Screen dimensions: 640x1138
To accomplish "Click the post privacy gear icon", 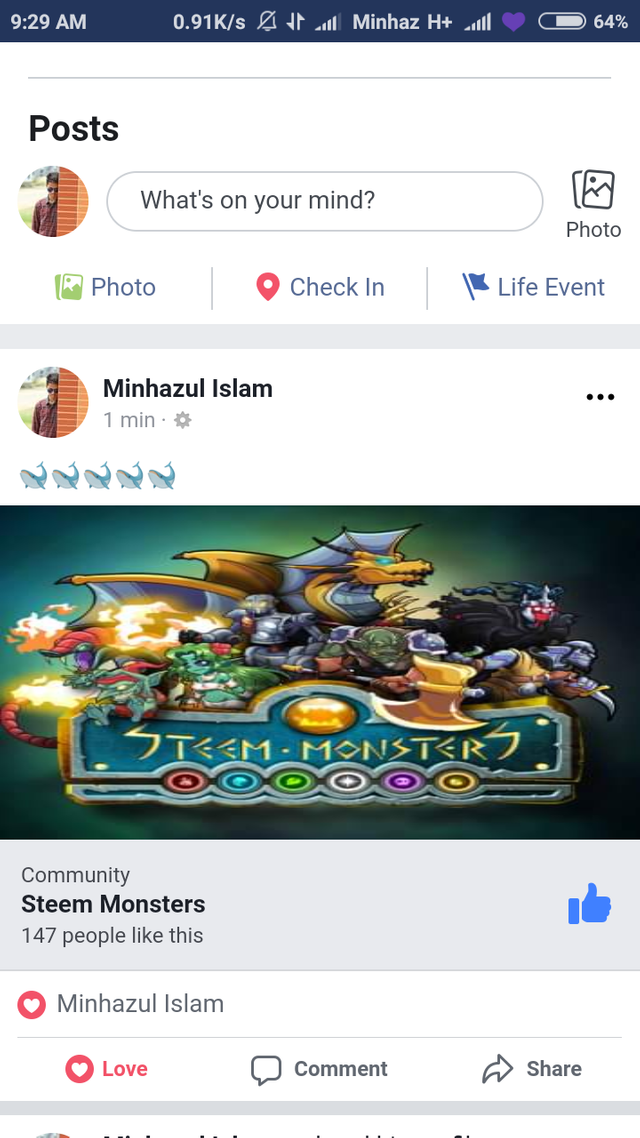I will tap(183, 420).
